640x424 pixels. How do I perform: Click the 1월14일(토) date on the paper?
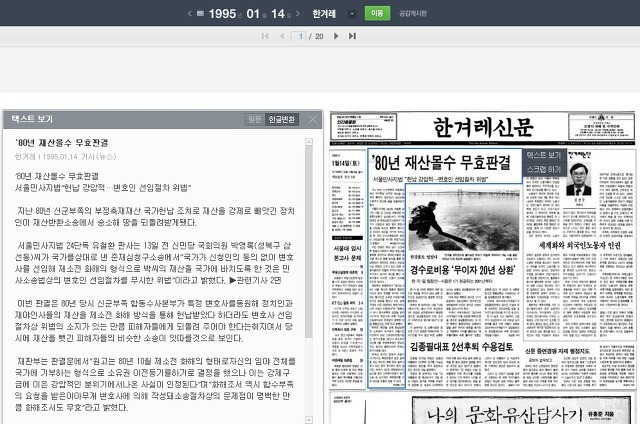click(x=346, y=163)
